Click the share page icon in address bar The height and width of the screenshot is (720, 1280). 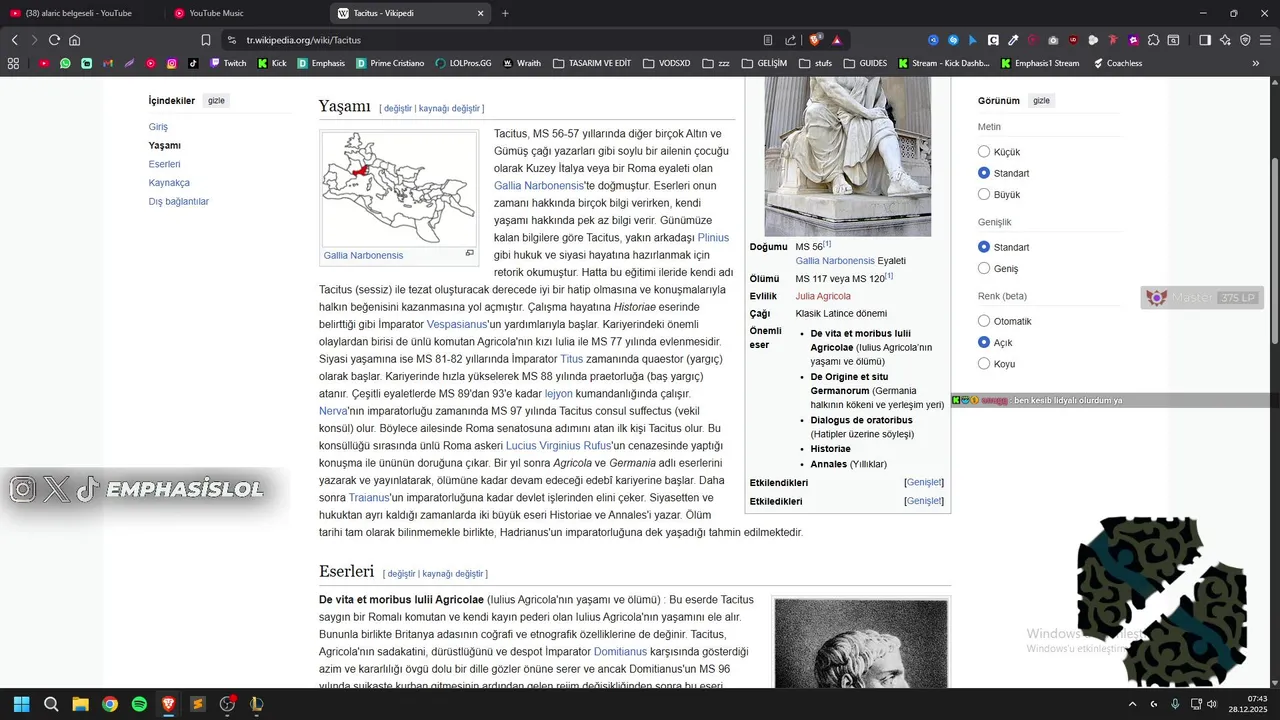coord(790,40)
